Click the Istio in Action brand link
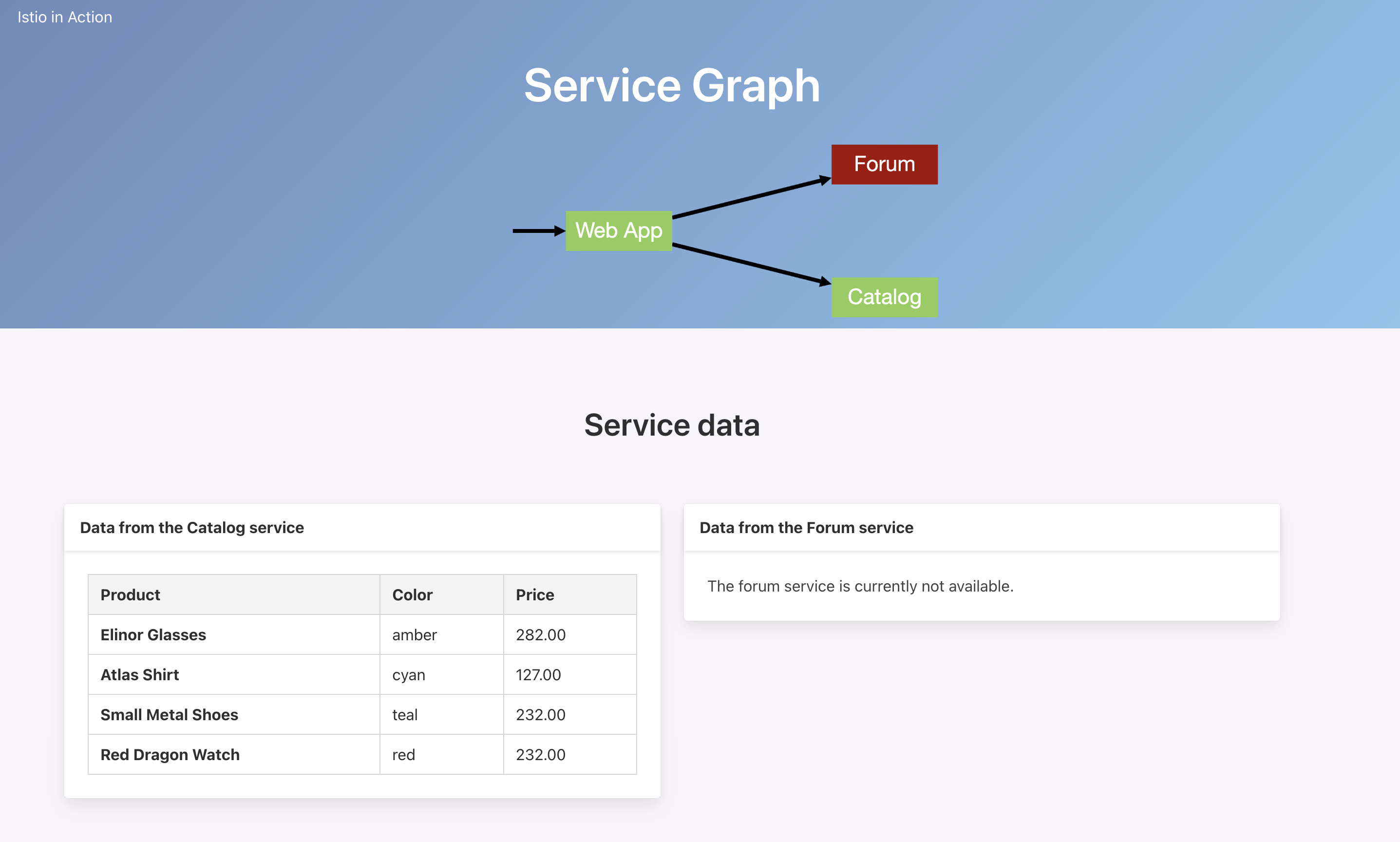Viewport: 1400px width, 842px height. point(65,17)
